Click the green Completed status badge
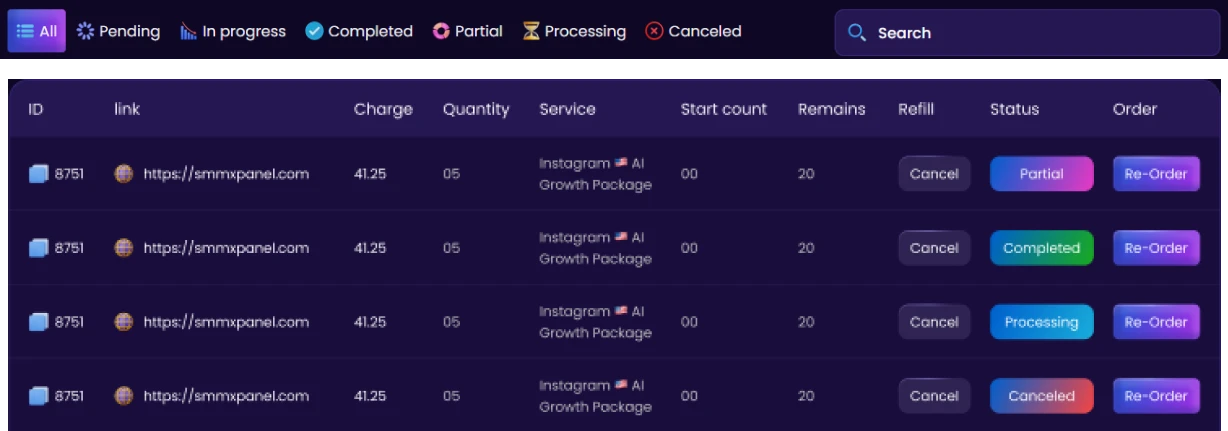1228x431 pixels. (x=1041, y=248)
